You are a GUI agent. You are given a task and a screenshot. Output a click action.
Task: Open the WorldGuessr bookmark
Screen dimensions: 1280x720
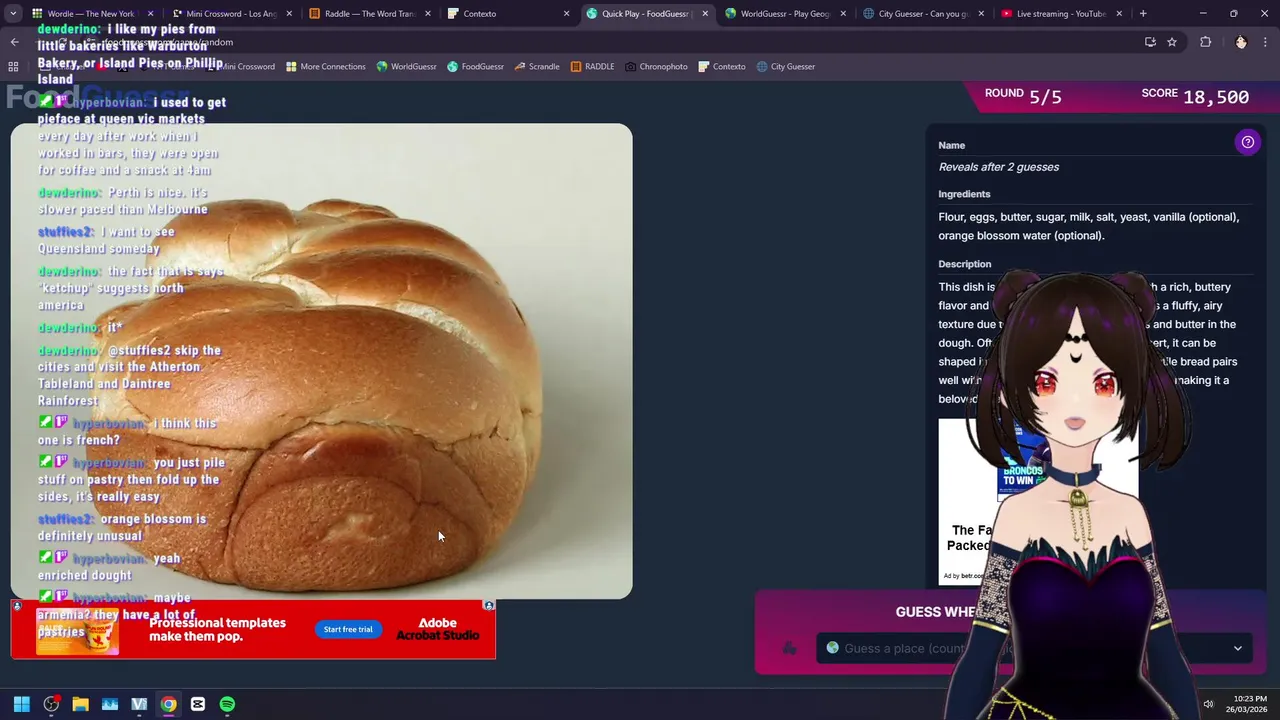coord(406,67)
